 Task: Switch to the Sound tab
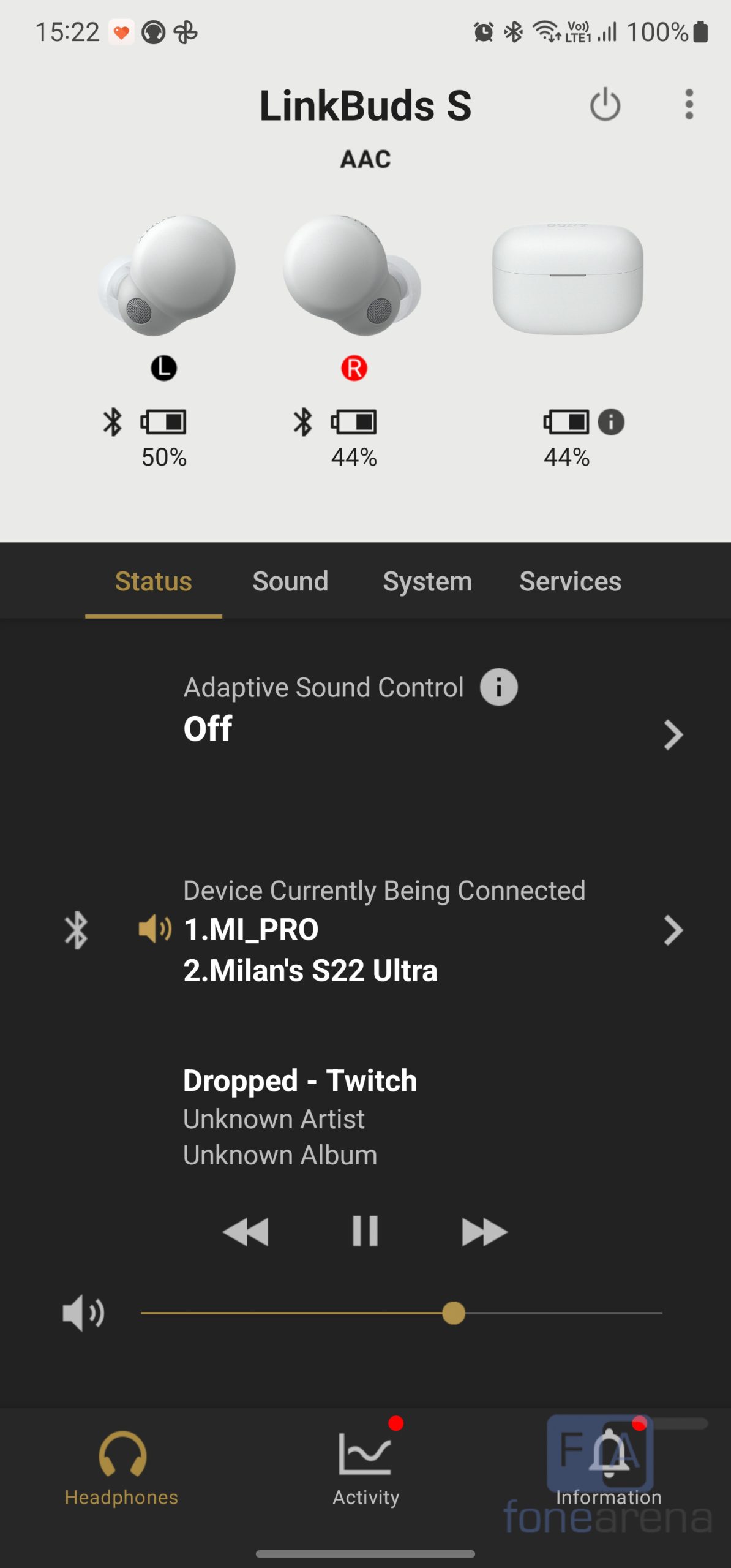point(290,581)
